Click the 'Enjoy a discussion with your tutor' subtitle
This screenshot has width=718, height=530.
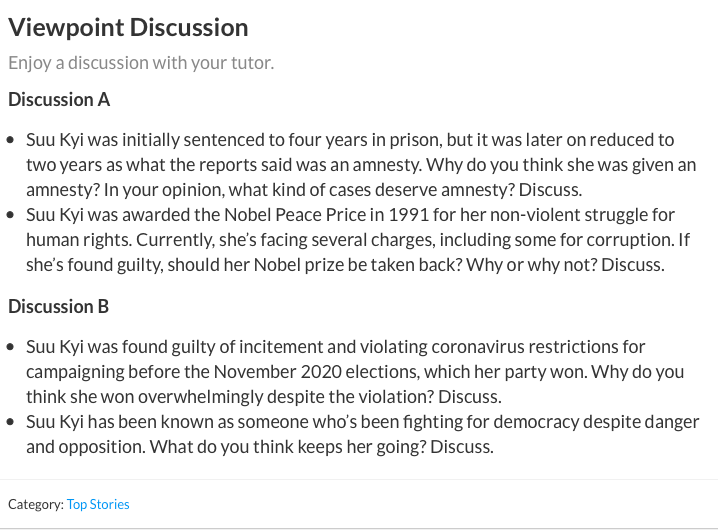[141, 63]
